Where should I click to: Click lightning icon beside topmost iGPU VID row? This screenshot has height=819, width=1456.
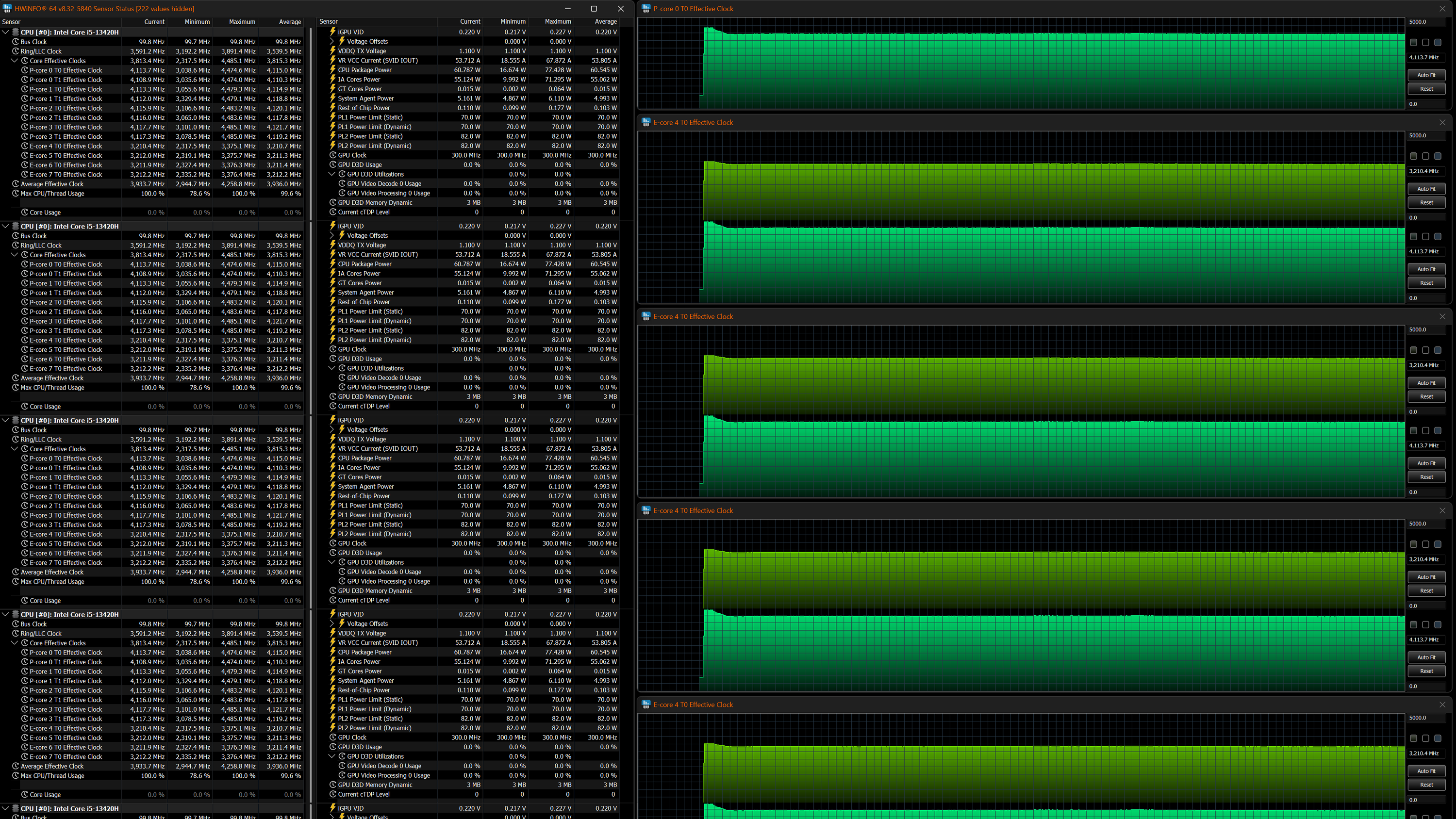click(333, 32)
